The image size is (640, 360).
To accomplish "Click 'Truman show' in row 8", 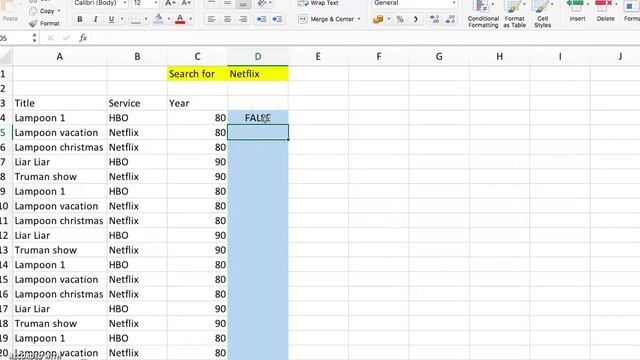I will point(60,177).
